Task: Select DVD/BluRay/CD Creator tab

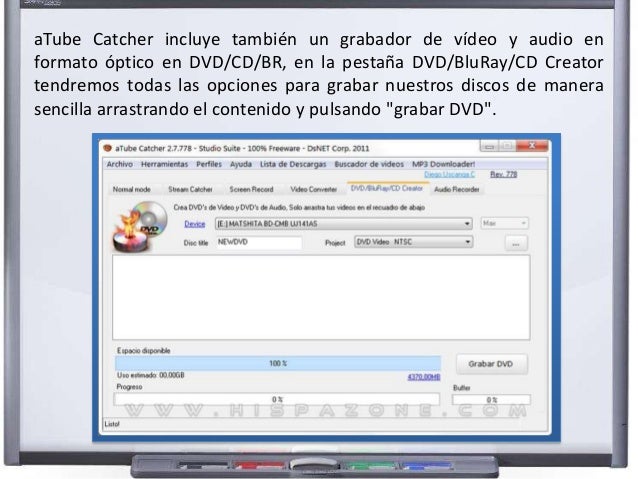Action: tap(387, 188)
